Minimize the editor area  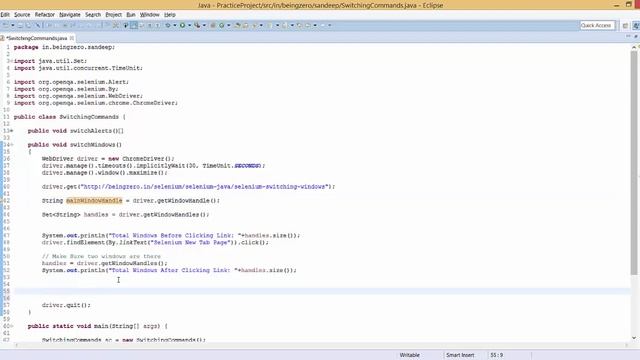pos(628,37)
